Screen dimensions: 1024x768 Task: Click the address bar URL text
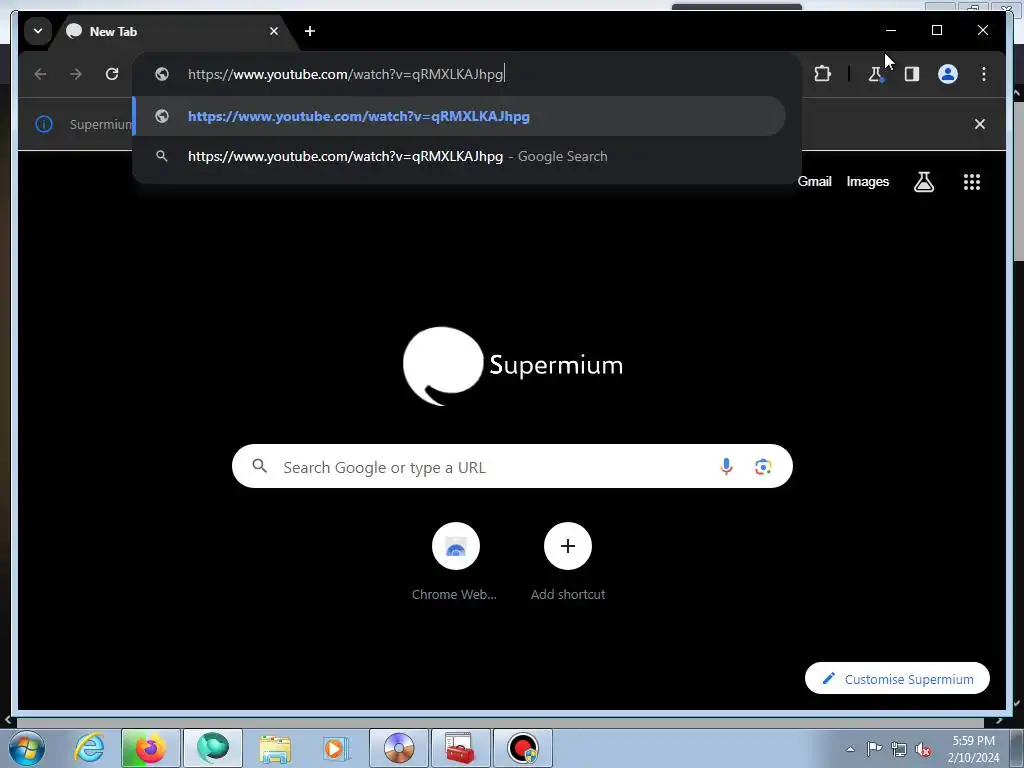pyautogui.click(x=345, y=74)
